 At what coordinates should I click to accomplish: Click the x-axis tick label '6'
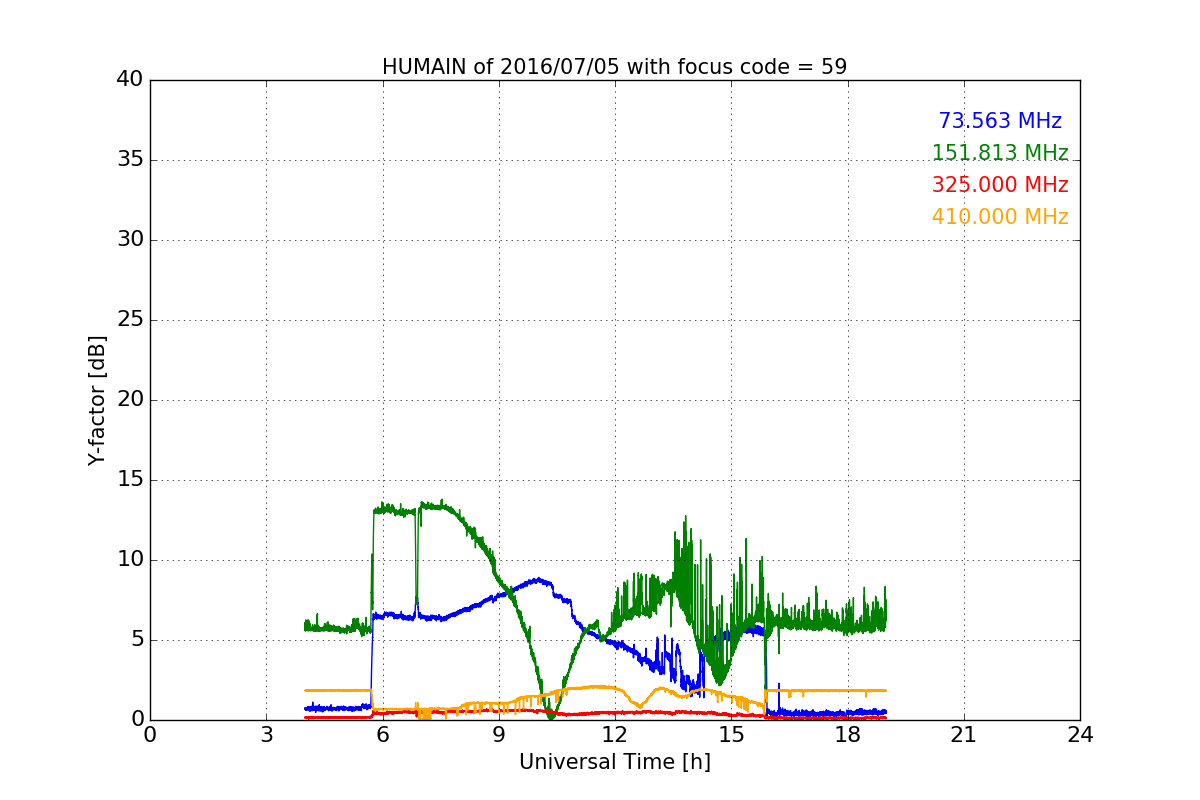(382, 735)
